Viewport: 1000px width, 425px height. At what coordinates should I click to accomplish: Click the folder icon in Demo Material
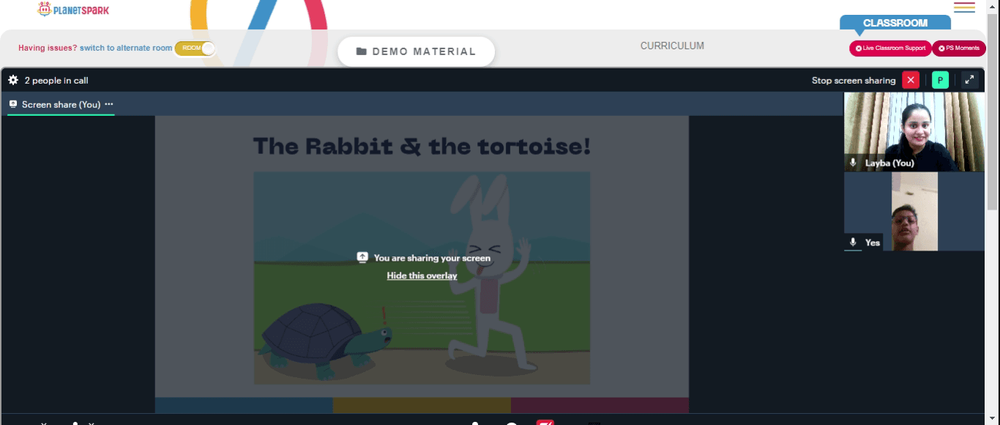pyautogui.click(x=361, y=52)
